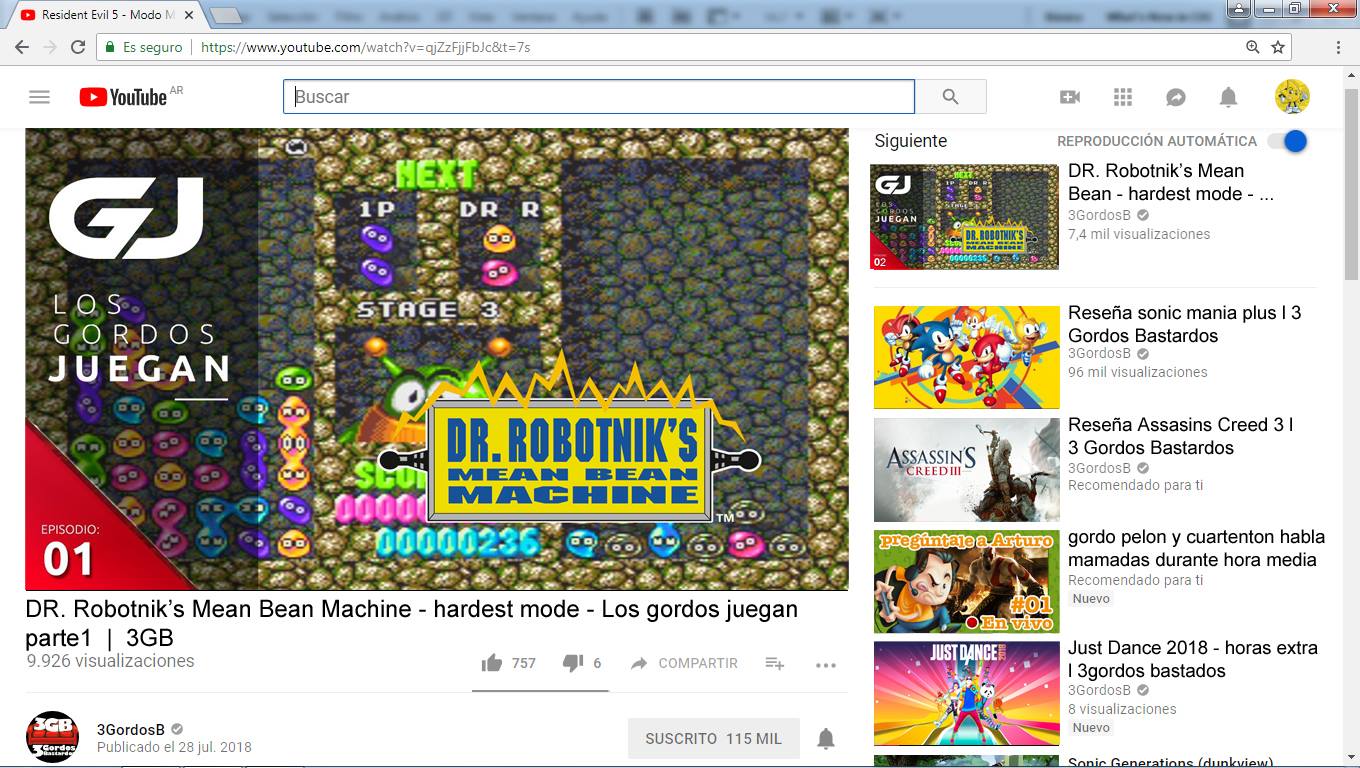Open the messages share bubble icon
The image size is (1360, 768).
click(x=1176, y=97)
